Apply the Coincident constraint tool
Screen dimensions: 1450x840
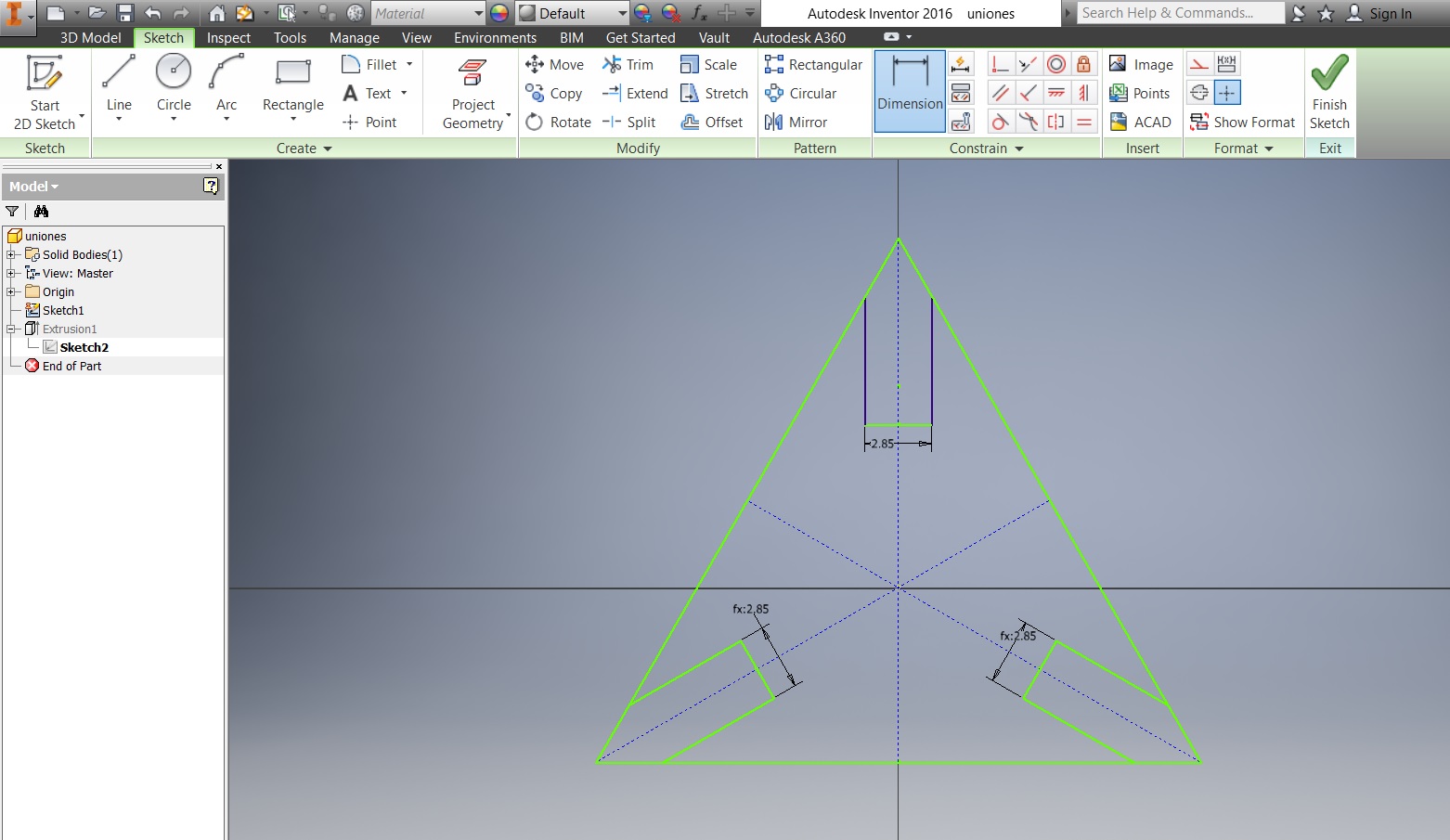click(1000, 64)
